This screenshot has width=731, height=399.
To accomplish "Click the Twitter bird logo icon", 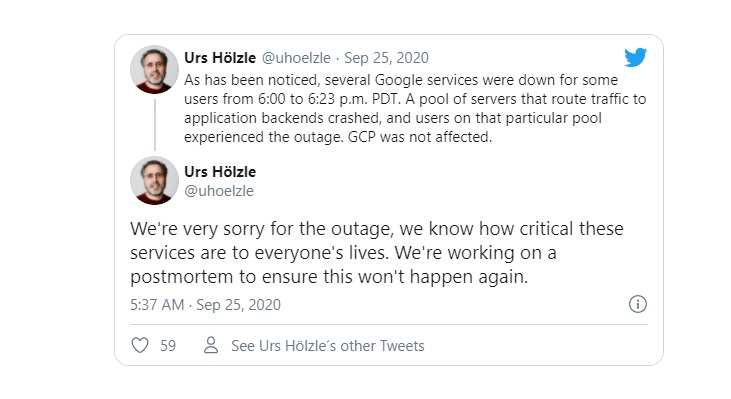I will coord(635,57).
